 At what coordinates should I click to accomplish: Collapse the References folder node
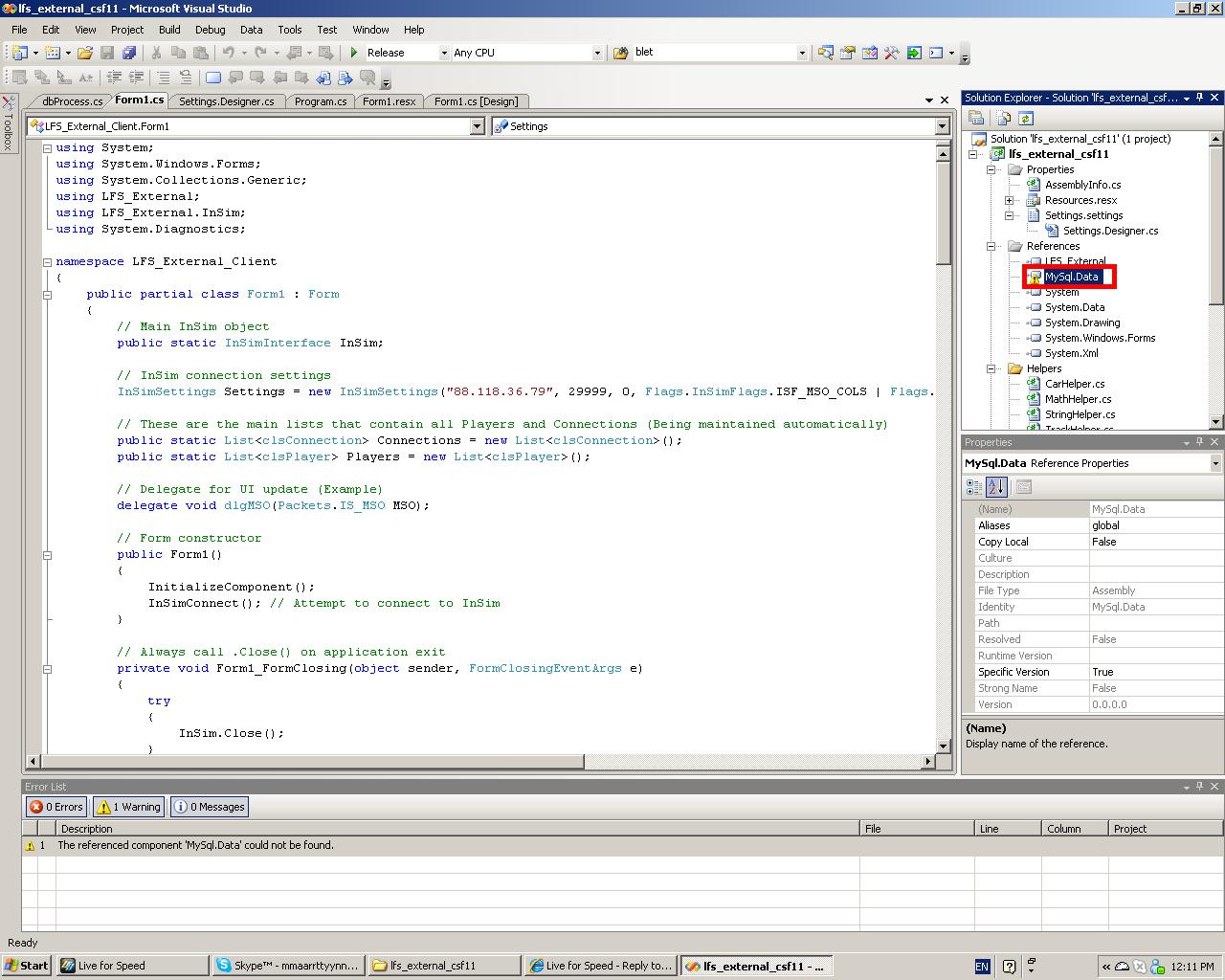991,246
